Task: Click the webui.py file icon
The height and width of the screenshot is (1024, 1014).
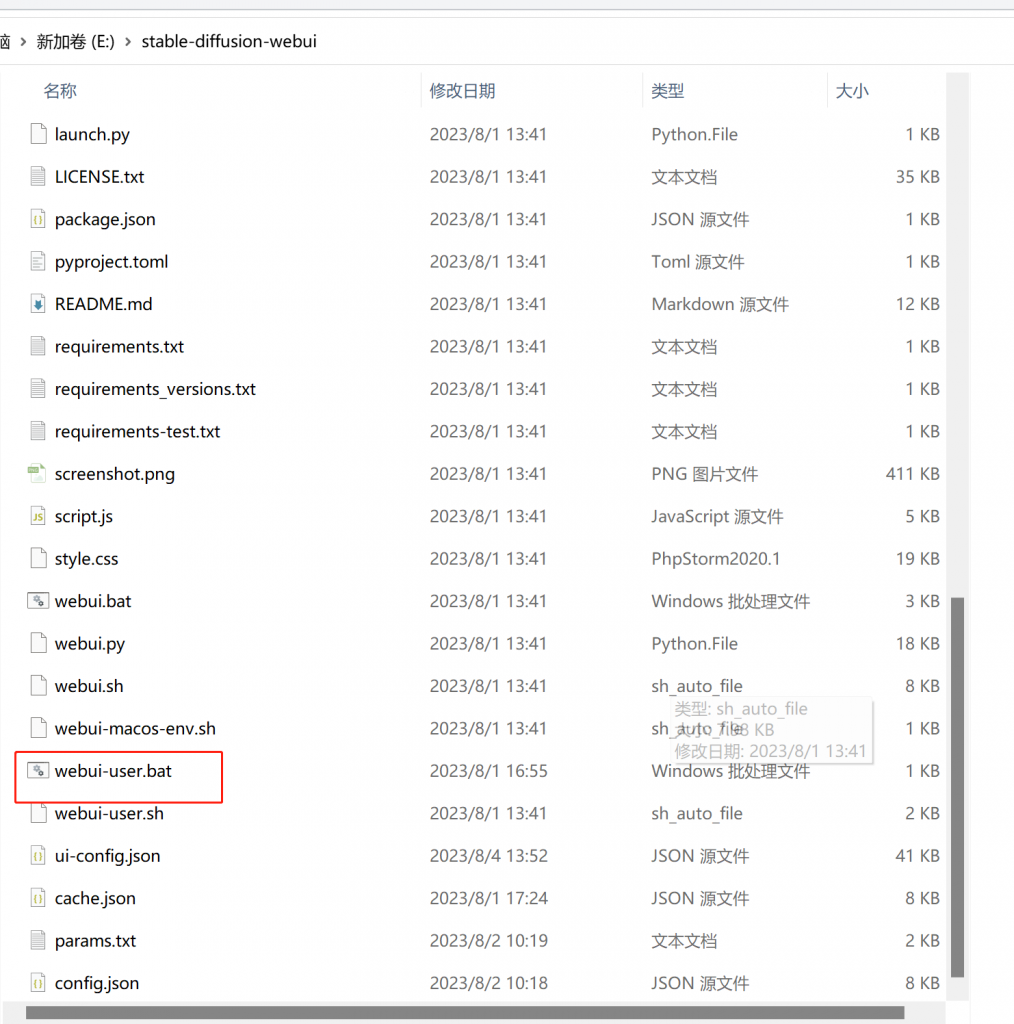Action: 39,643
